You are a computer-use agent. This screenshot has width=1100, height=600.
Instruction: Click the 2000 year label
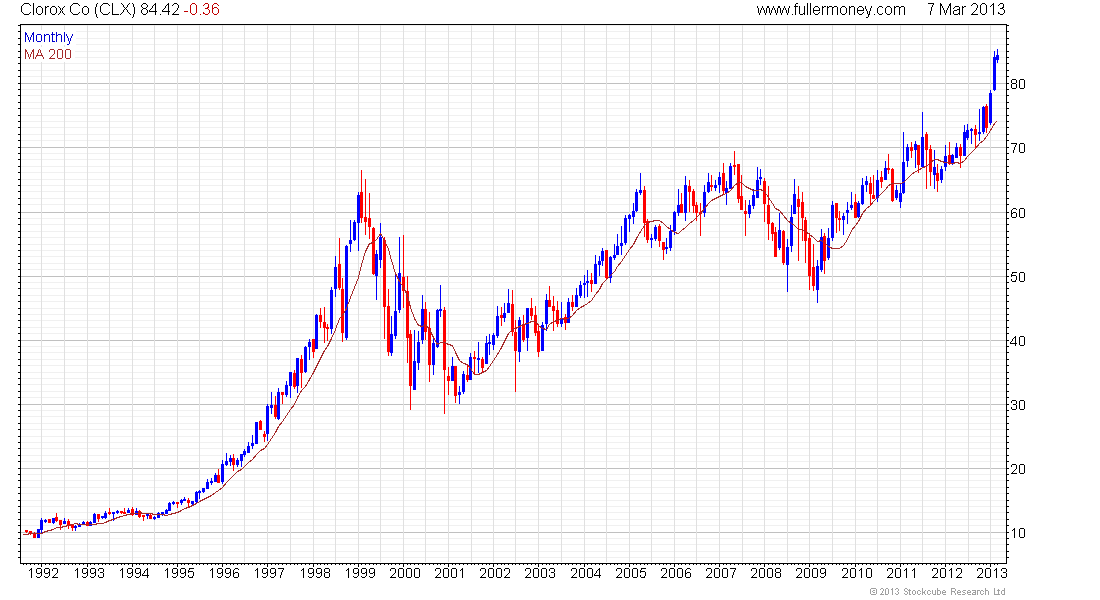pyautogui.click(x=405, y=573)
